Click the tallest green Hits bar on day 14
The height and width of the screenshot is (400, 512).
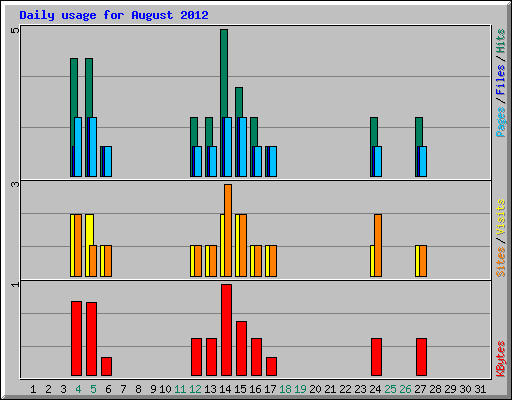(x=224, y=73)
